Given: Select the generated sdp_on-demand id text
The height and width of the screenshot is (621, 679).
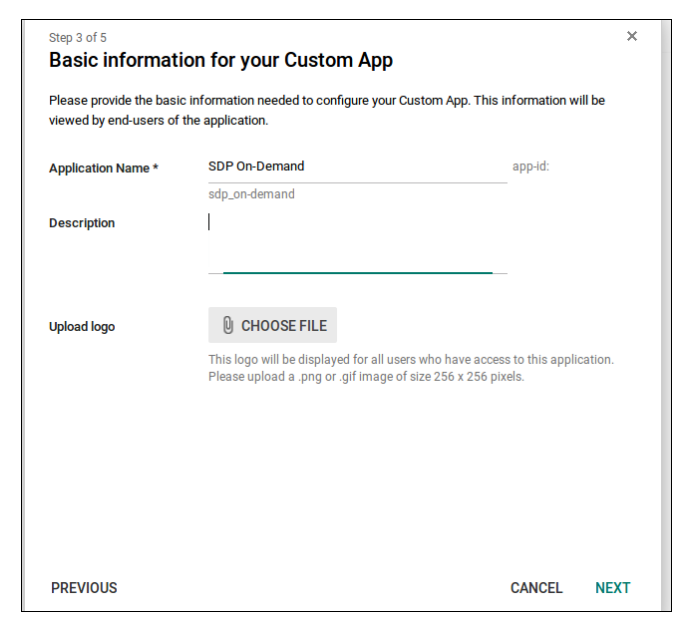Looking at the screenshot, I should coord(252,194).
